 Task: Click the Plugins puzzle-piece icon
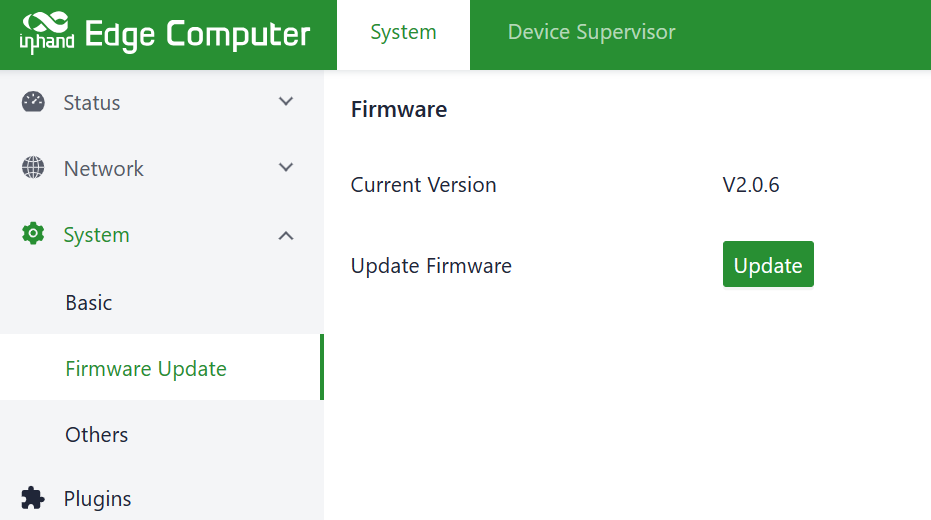click(x=33, y=498)
